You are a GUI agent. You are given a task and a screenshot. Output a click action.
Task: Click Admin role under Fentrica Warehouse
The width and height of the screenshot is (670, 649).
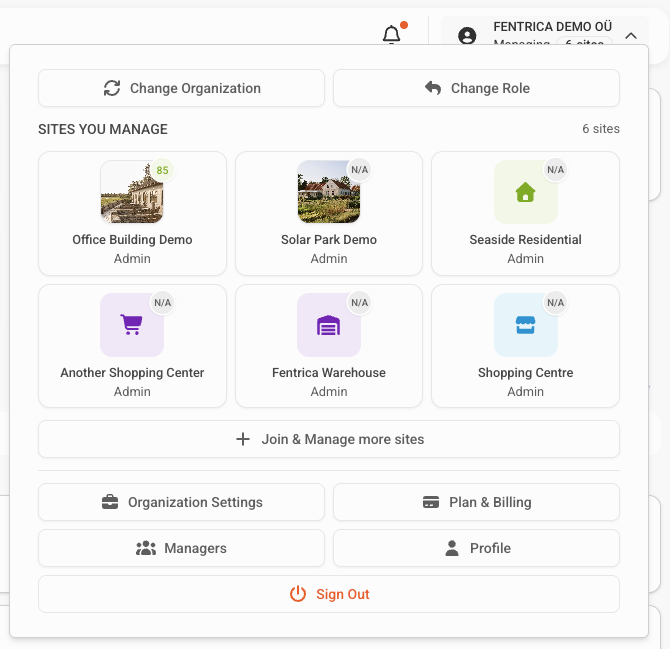point(329,391)
